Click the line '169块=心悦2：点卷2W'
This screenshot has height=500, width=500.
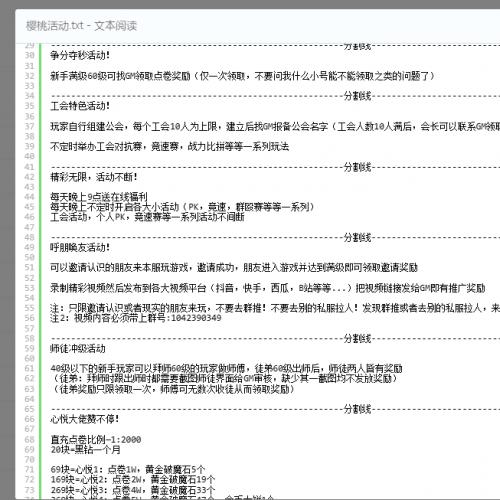(x=133, y=479)
